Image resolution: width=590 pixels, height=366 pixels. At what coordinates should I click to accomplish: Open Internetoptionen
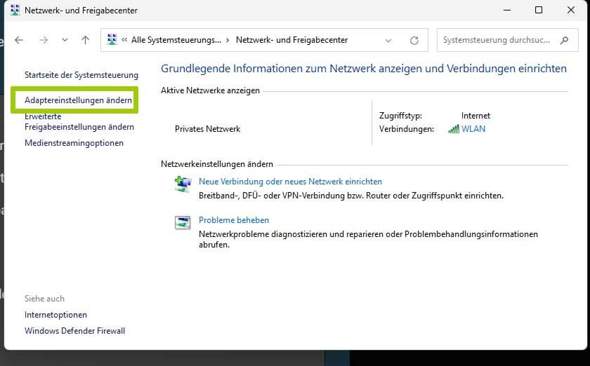pos(56,315)
